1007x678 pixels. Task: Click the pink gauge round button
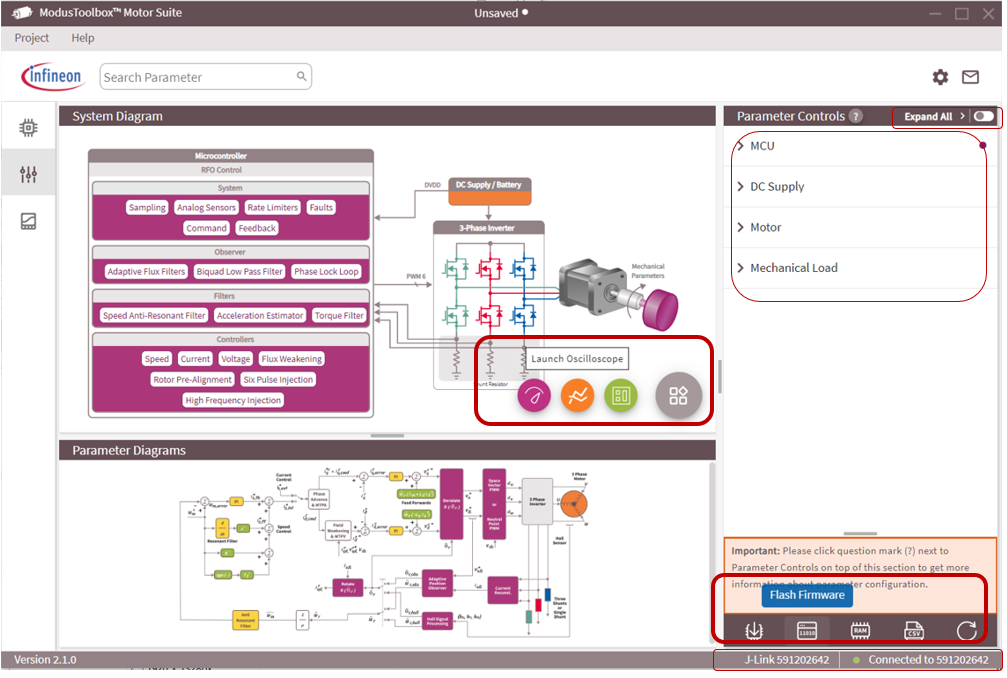coord(534,396)
